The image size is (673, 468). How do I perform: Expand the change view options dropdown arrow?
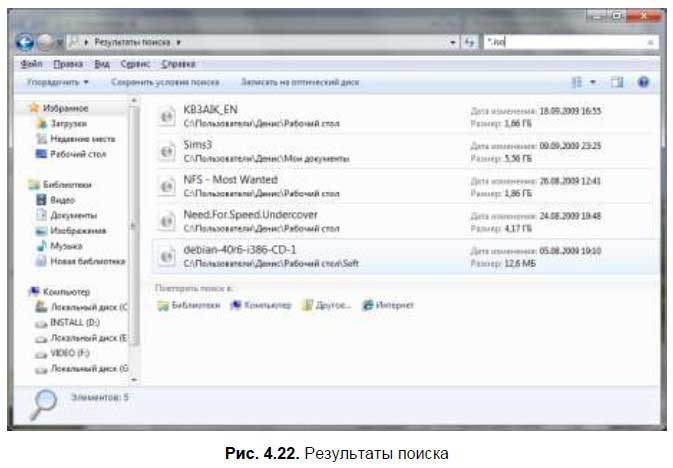tap(592, 82)
